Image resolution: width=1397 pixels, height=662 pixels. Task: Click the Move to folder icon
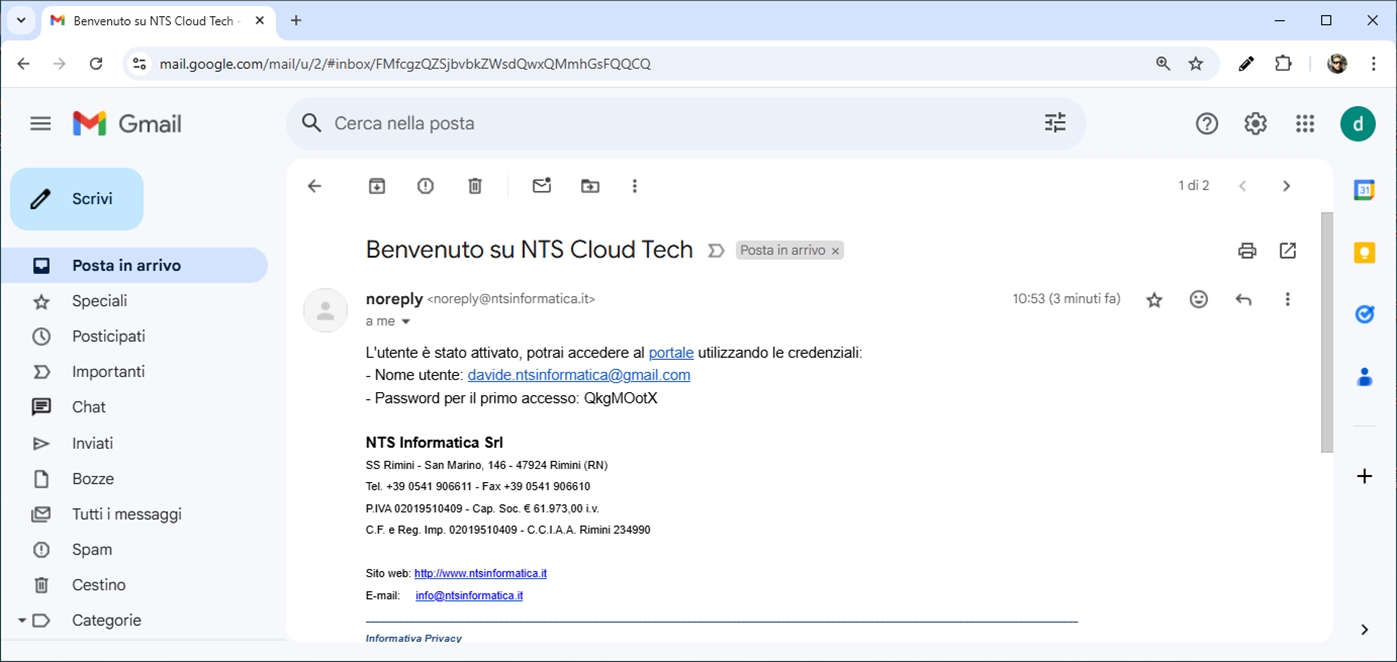591,186
